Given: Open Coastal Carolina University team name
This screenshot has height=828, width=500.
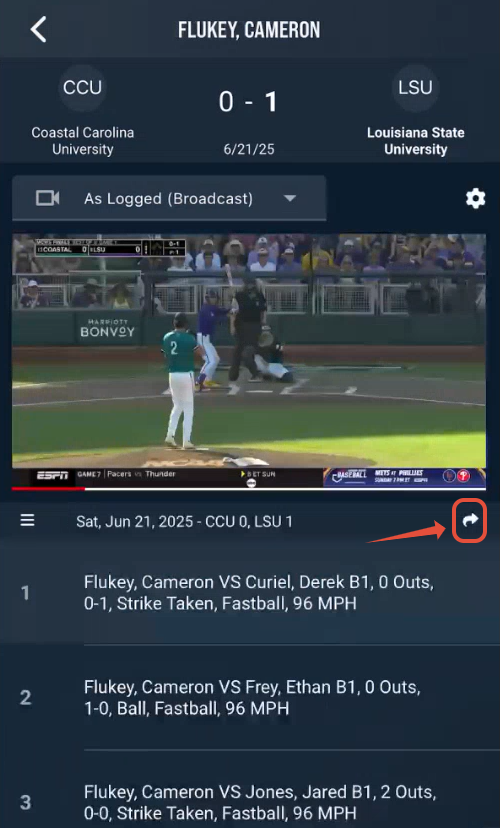Looking at the screenshot, I should [82, 141].
